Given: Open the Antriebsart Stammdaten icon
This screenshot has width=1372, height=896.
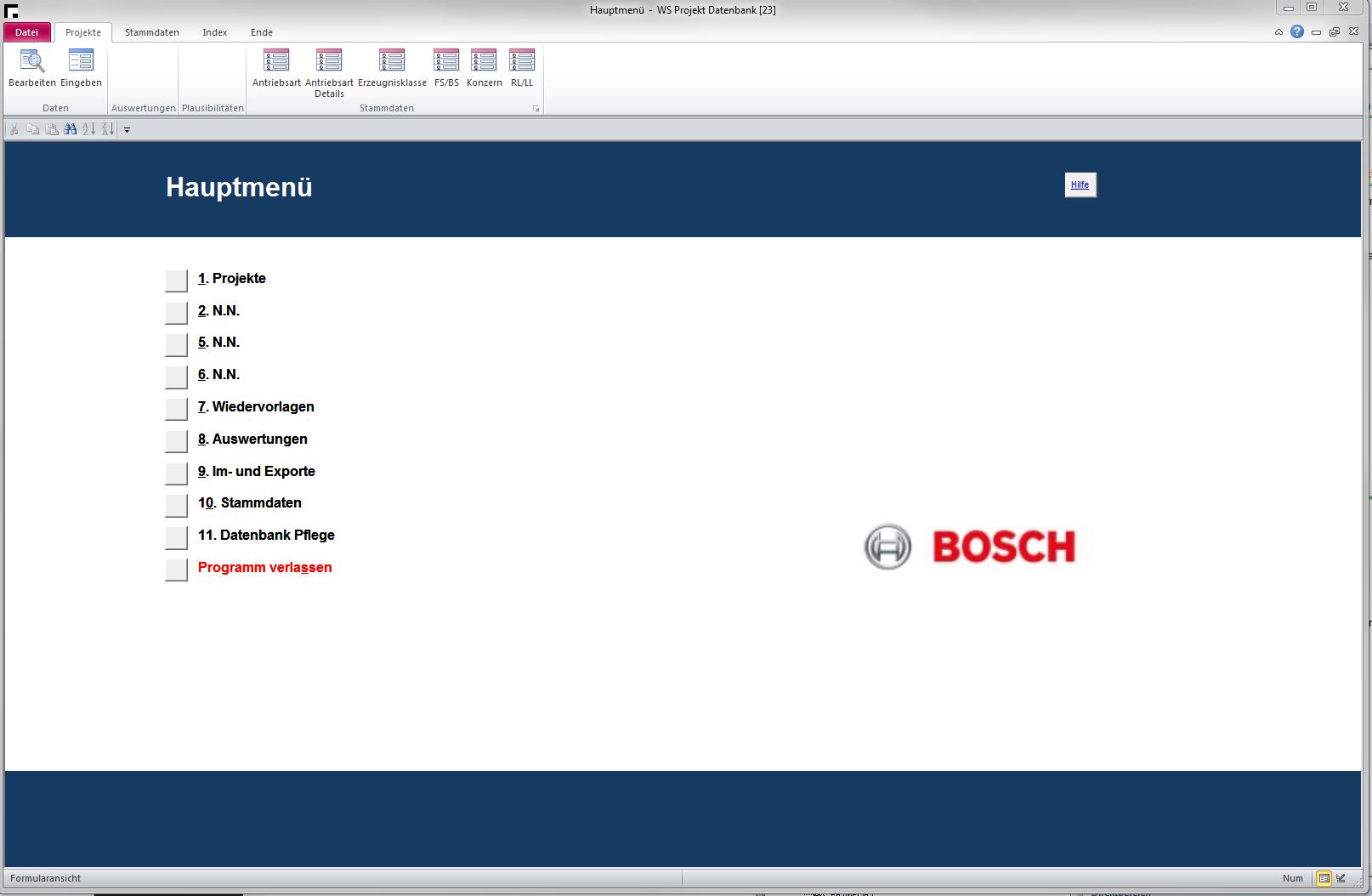Looking at the screenshot, I should tap(276, 68).
